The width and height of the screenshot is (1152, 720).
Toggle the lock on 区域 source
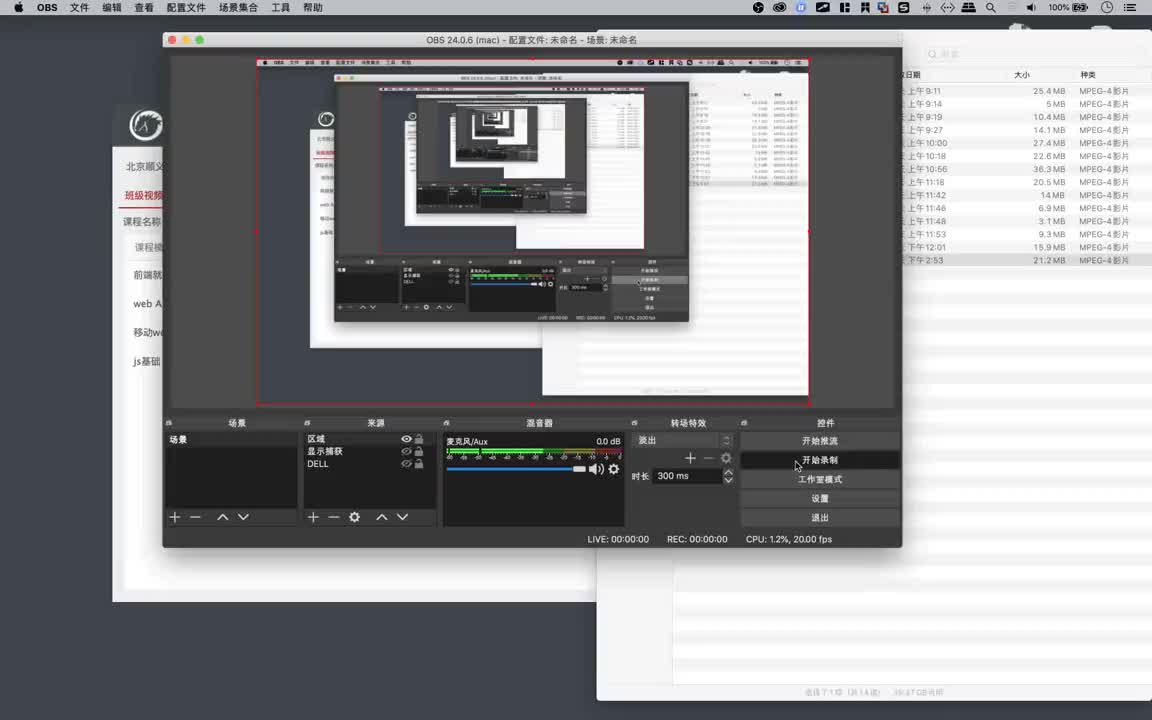click(419, 439)
